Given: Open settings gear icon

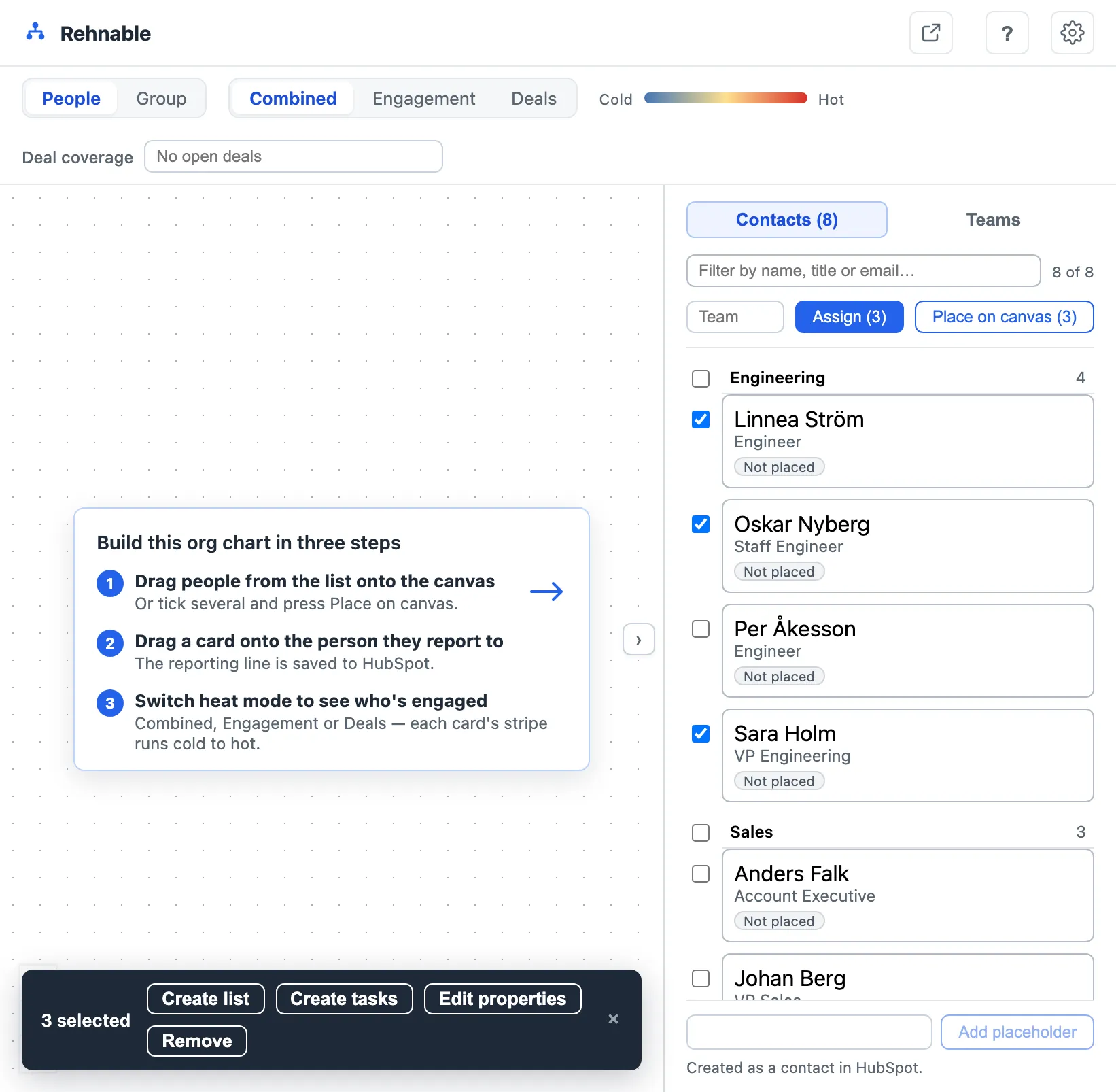Looking at the screenshot, I should [1073, 33].
